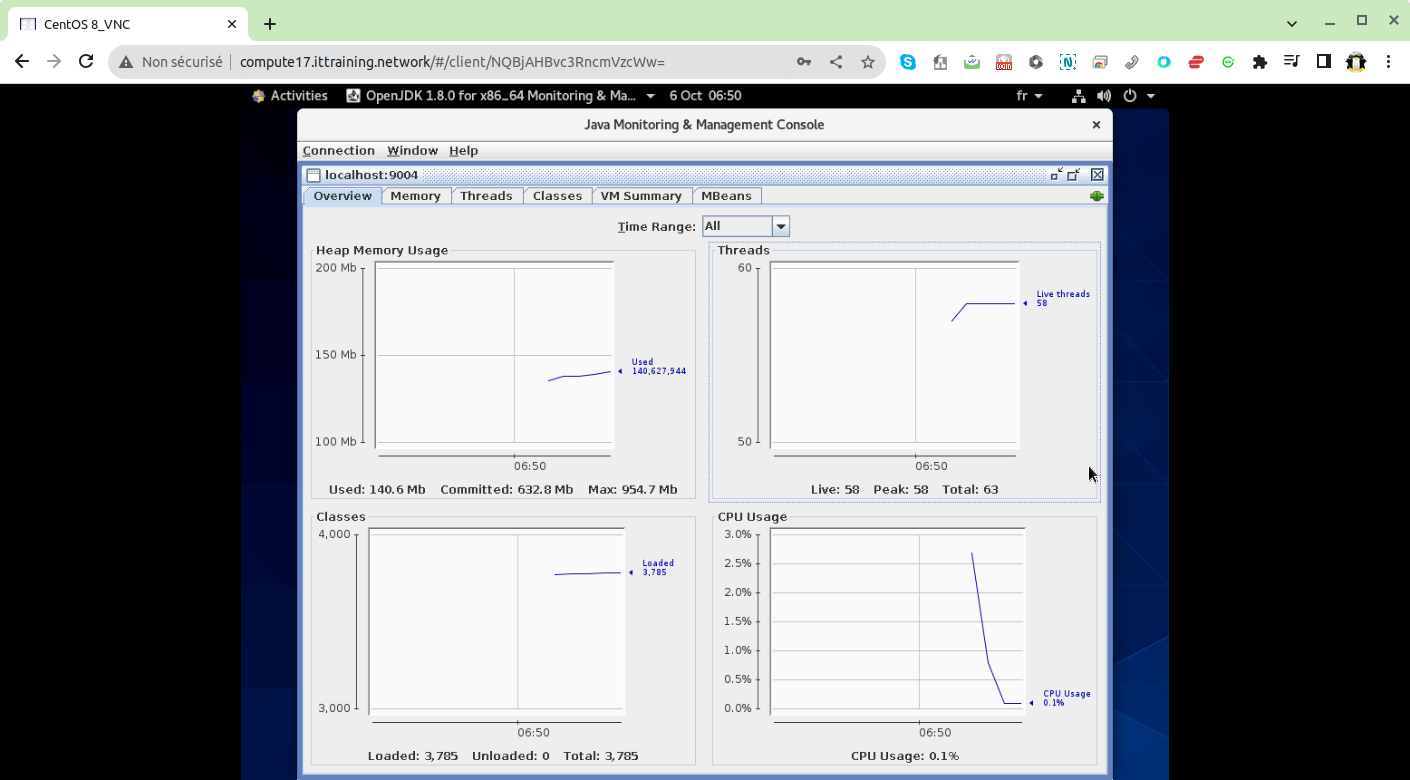Image resolution: width=1410 pixels, height=780 pixels.
Task: Click the Max: 954.7 Mb value
Action: point(633,490)
